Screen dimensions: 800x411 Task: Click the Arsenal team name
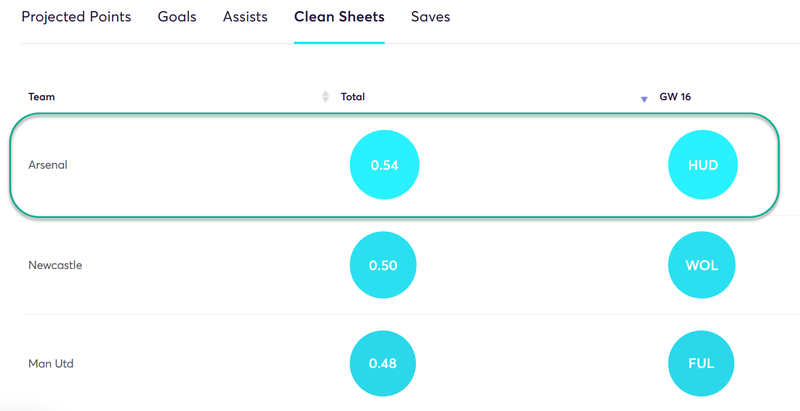point(48,165)
